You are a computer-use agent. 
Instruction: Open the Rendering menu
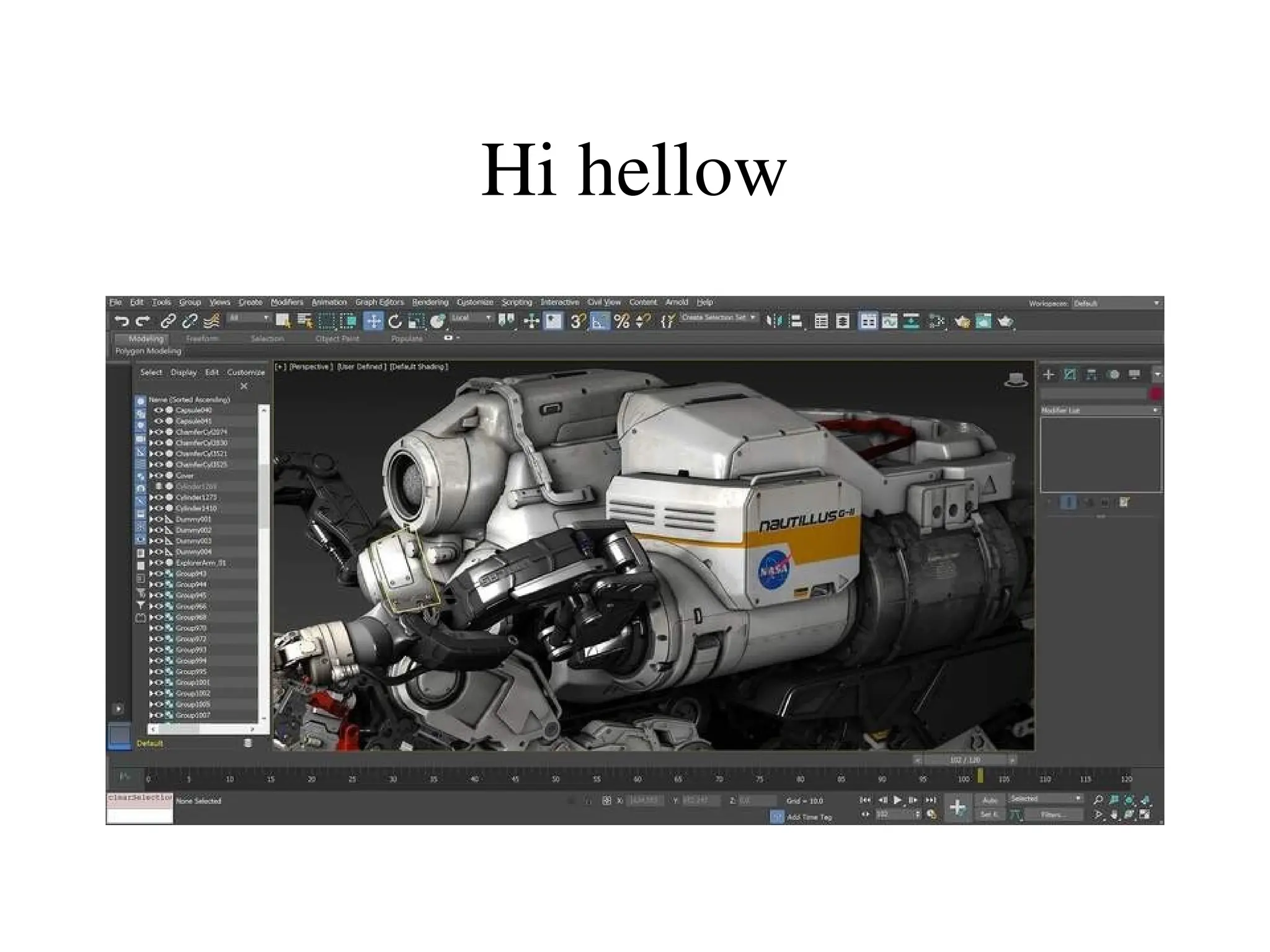430,302
